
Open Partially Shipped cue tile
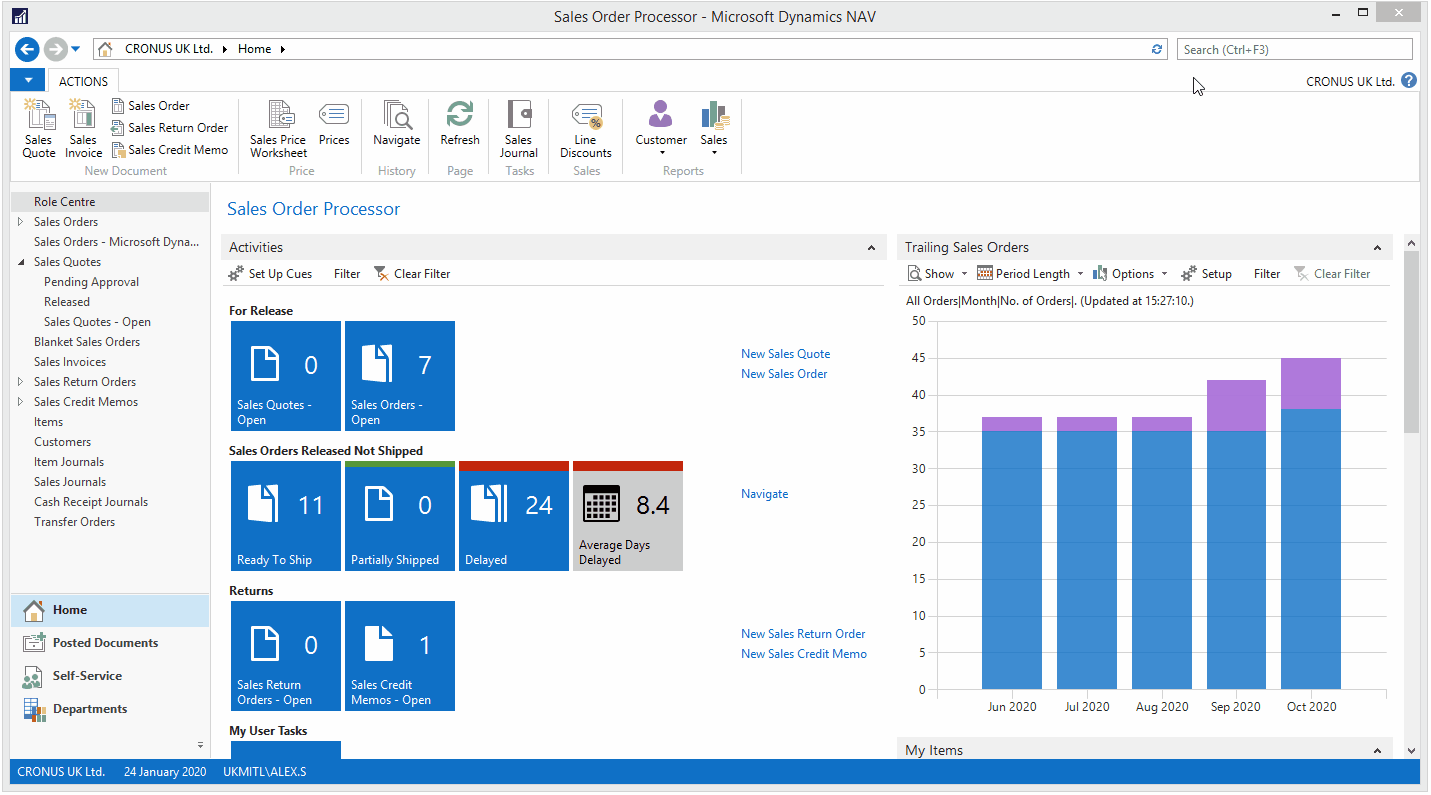(400, 516)
